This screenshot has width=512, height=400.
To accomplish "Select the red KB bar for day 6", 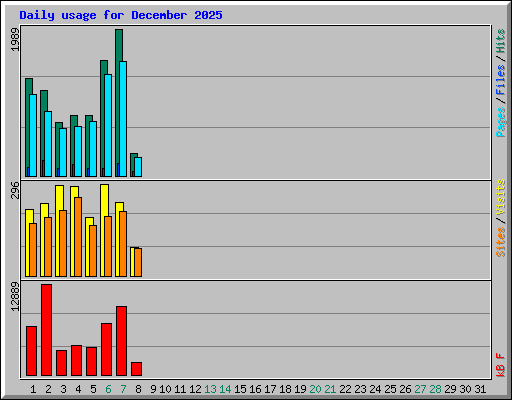I will pyautogui.click(x=106, y=349).
